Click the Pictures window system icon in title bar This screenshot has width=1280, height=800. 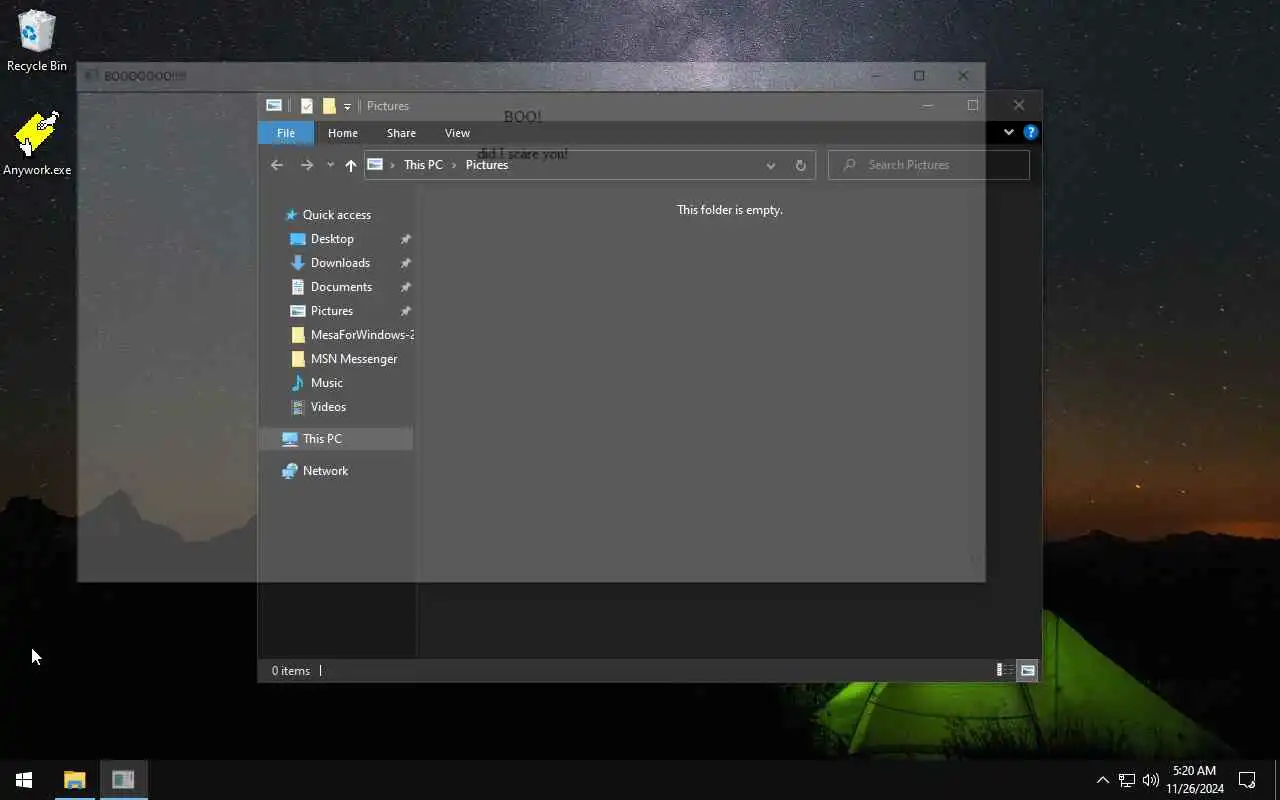pos(273,106)
